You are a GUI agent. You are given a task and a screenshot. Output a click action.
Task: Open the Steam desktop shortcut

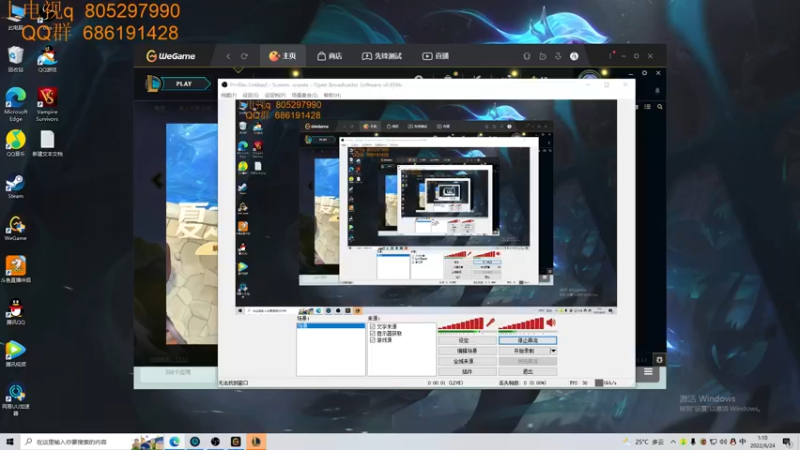(x=15, y=186)
